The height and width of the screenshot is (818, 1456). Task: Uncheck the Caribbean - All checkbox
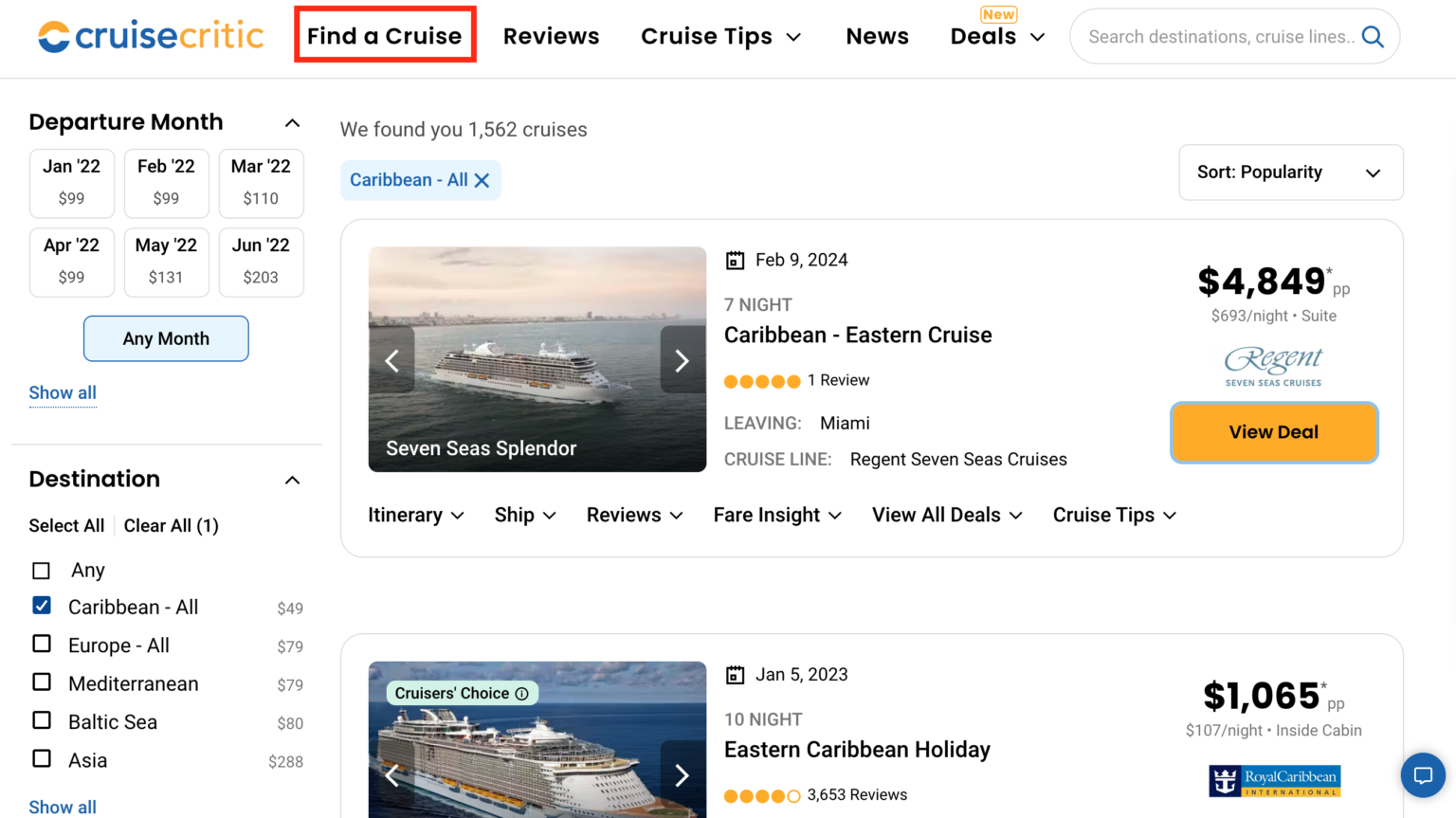click(42, 605)
